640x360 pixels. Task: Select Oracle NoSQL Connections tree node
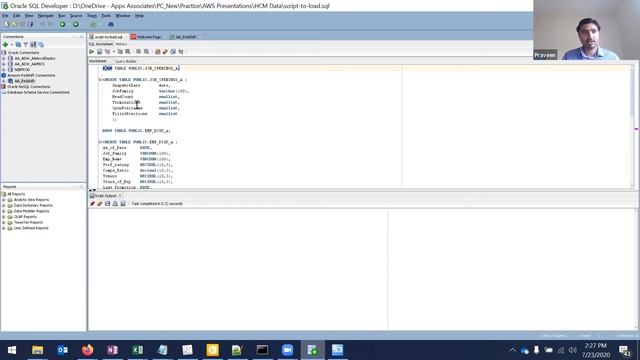[x=29, y=87]
